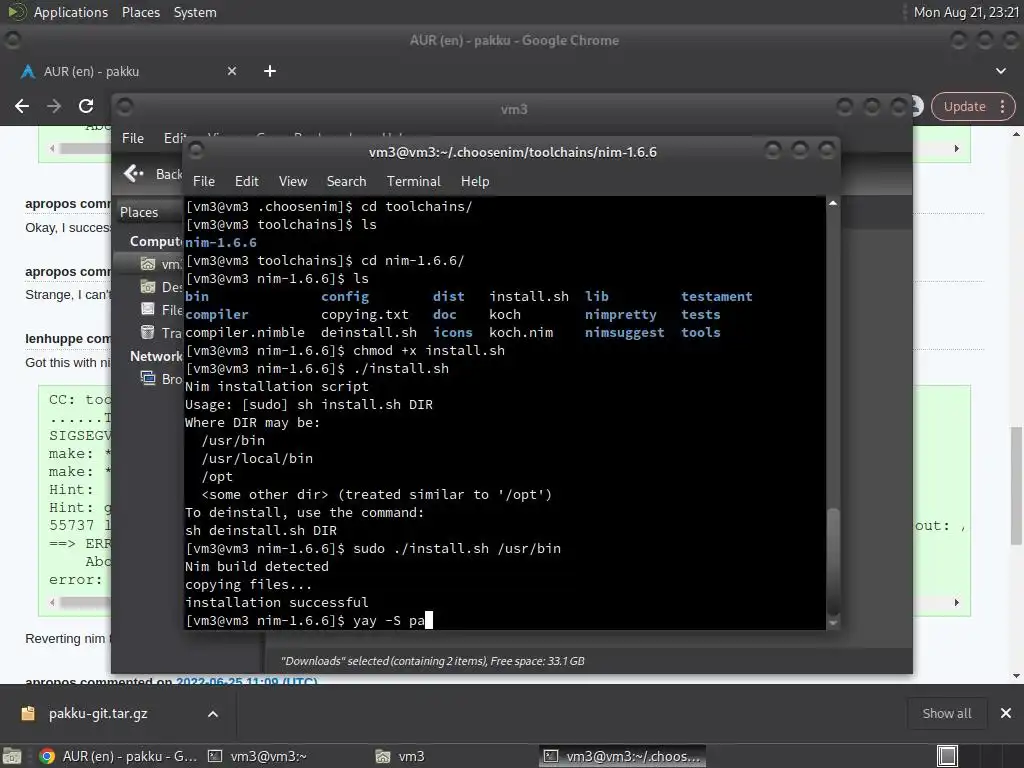Click Arch logo favicon on the tab

28,71
